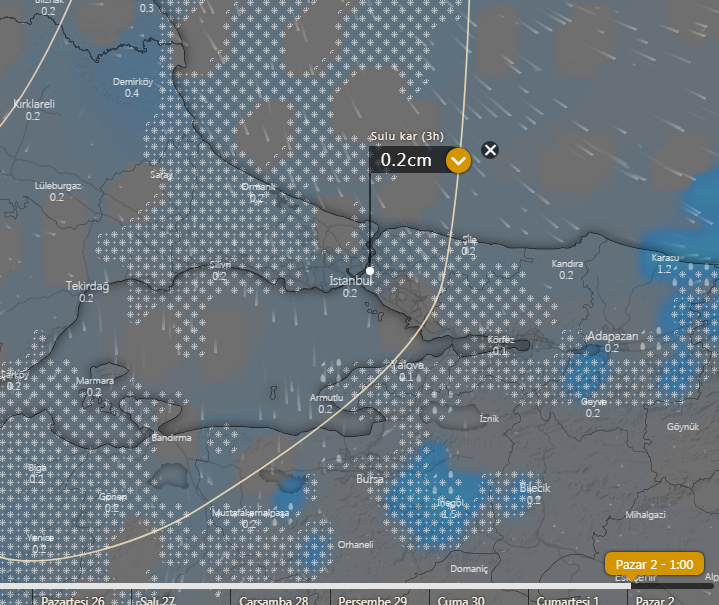Click the Mihalgazi label

point(645,515)
